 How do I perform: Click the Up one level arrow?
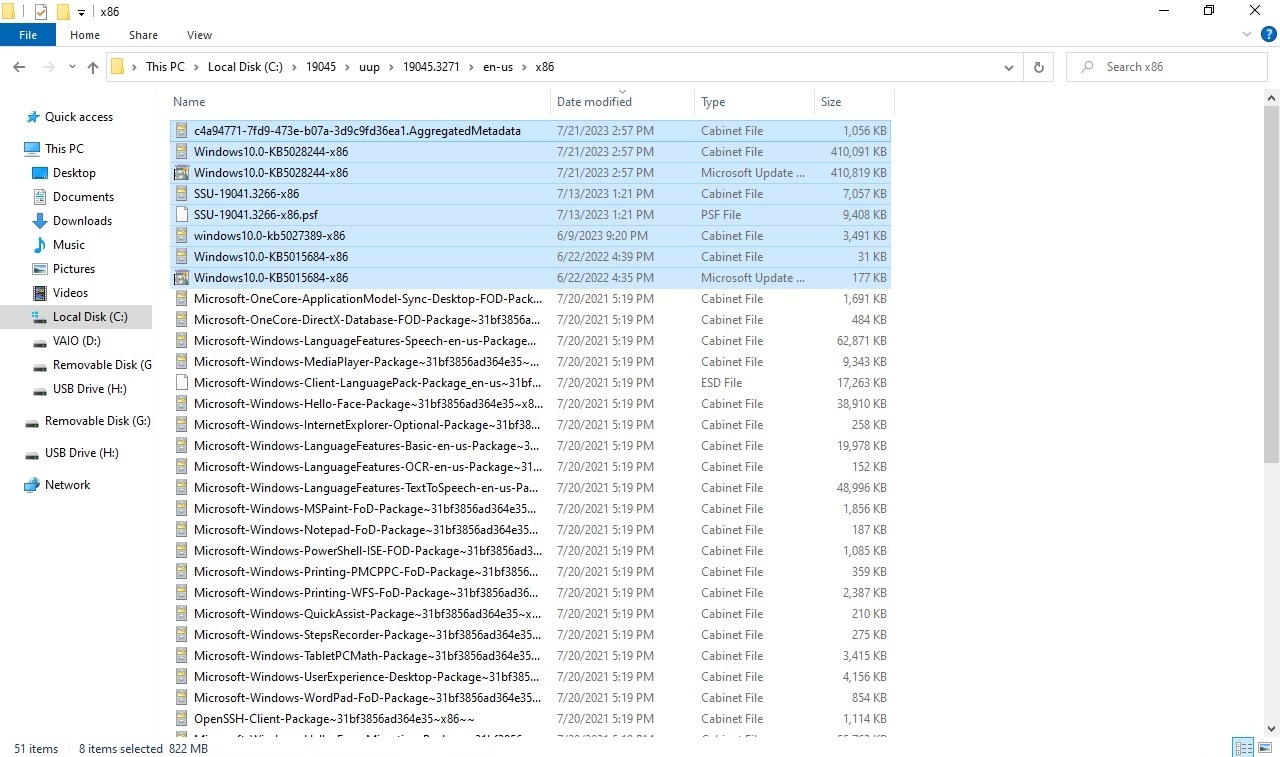pyautogui.click(x=93, y=67)
